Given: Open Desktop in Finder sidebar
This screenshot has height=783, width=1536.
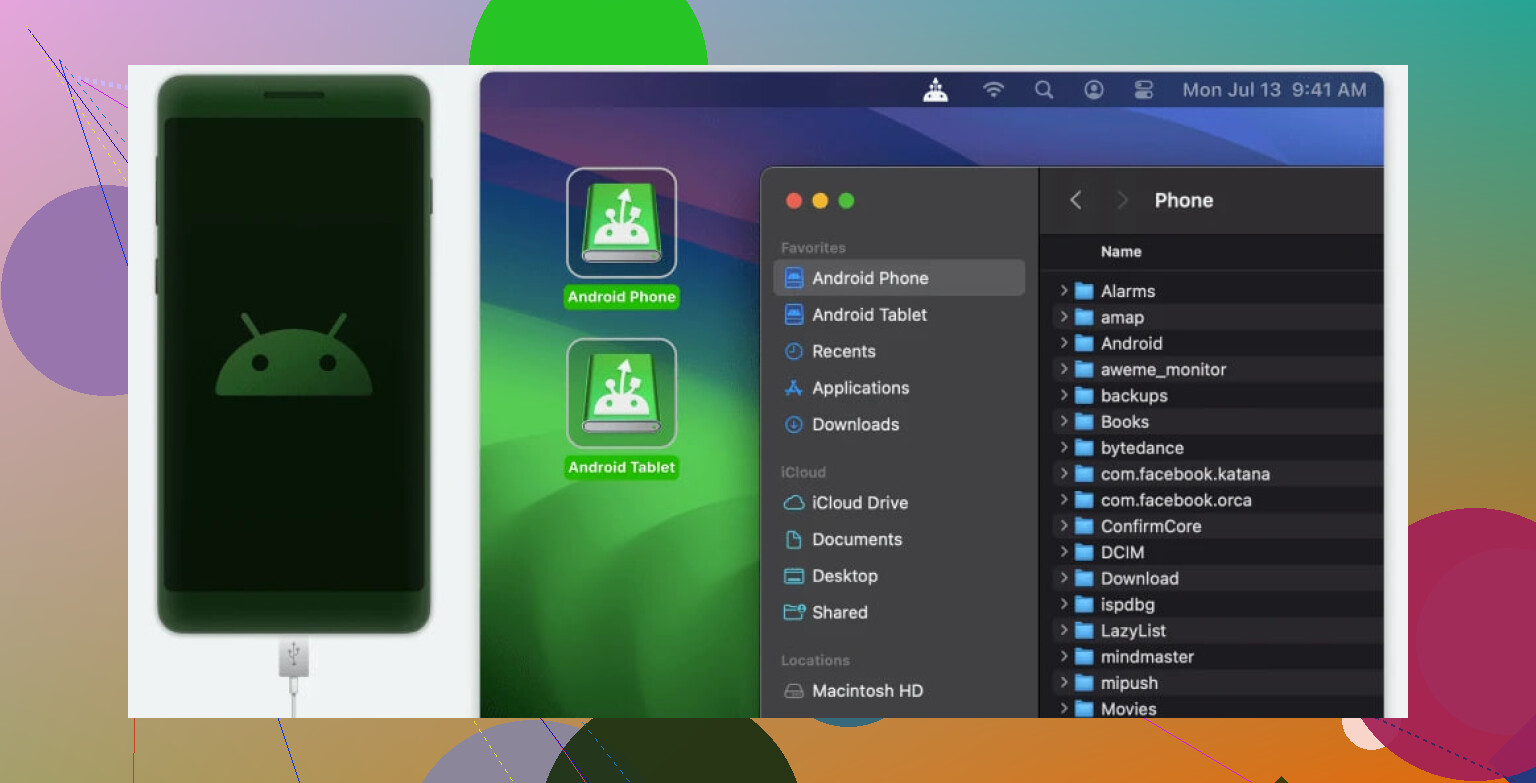Looking at the screenshot, I should (899, 576).
